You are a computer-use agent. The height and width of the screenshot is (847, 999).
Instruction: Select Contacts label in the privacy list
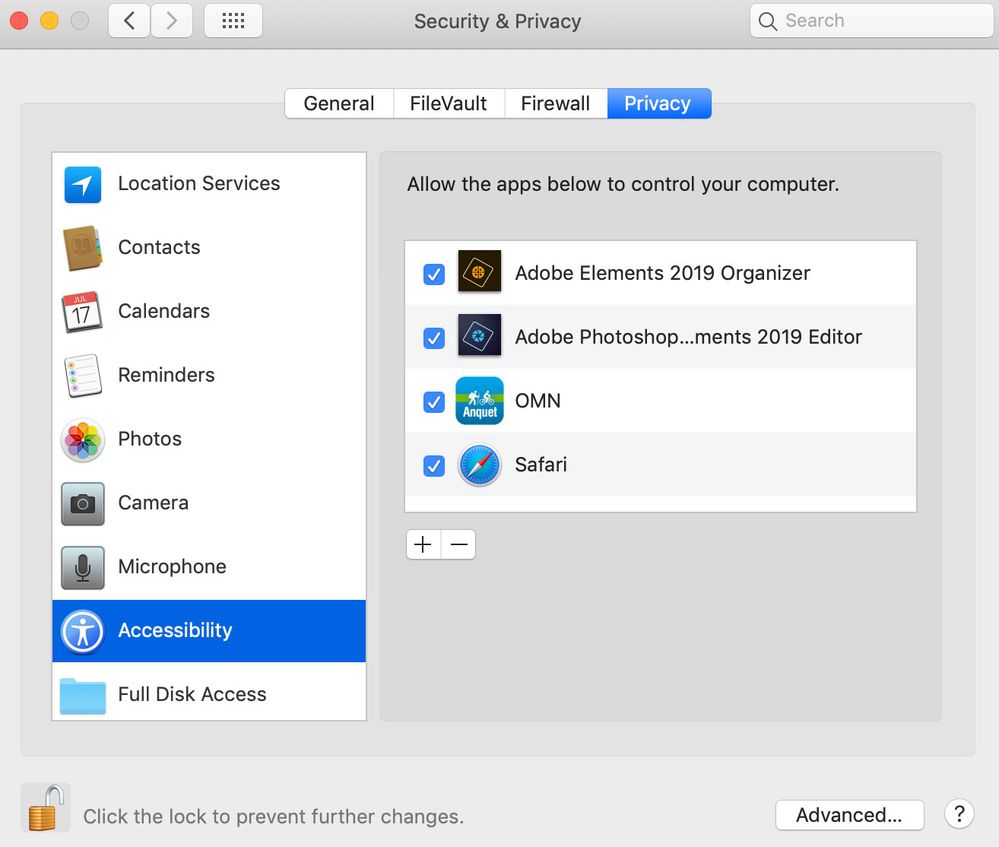[159, 247]
